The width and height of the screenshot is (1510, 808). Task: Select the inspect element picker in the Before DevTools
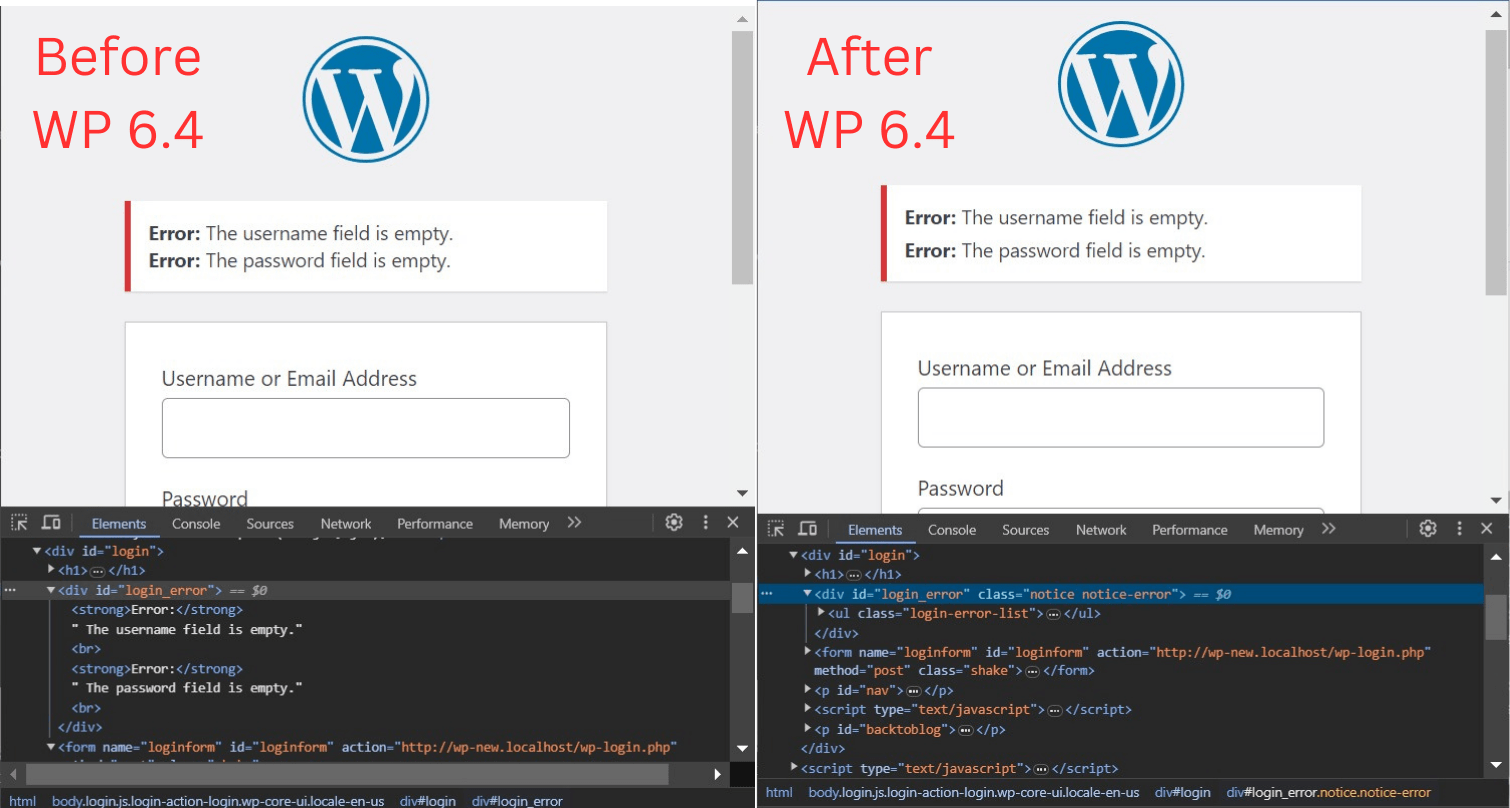pos(19,522)
